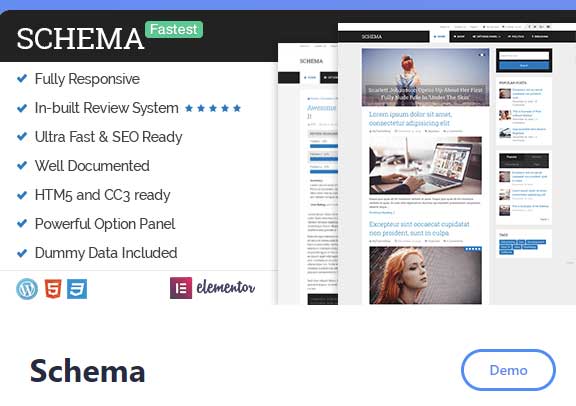Click the hero slider image of the woman on the beach

pos(425,77)
